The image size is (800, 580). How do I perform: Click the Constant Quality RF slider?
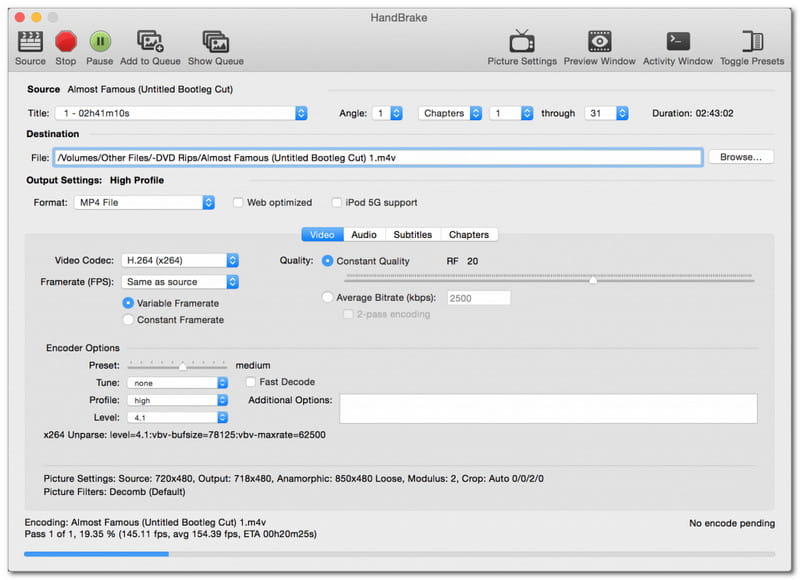pos(593,280)
